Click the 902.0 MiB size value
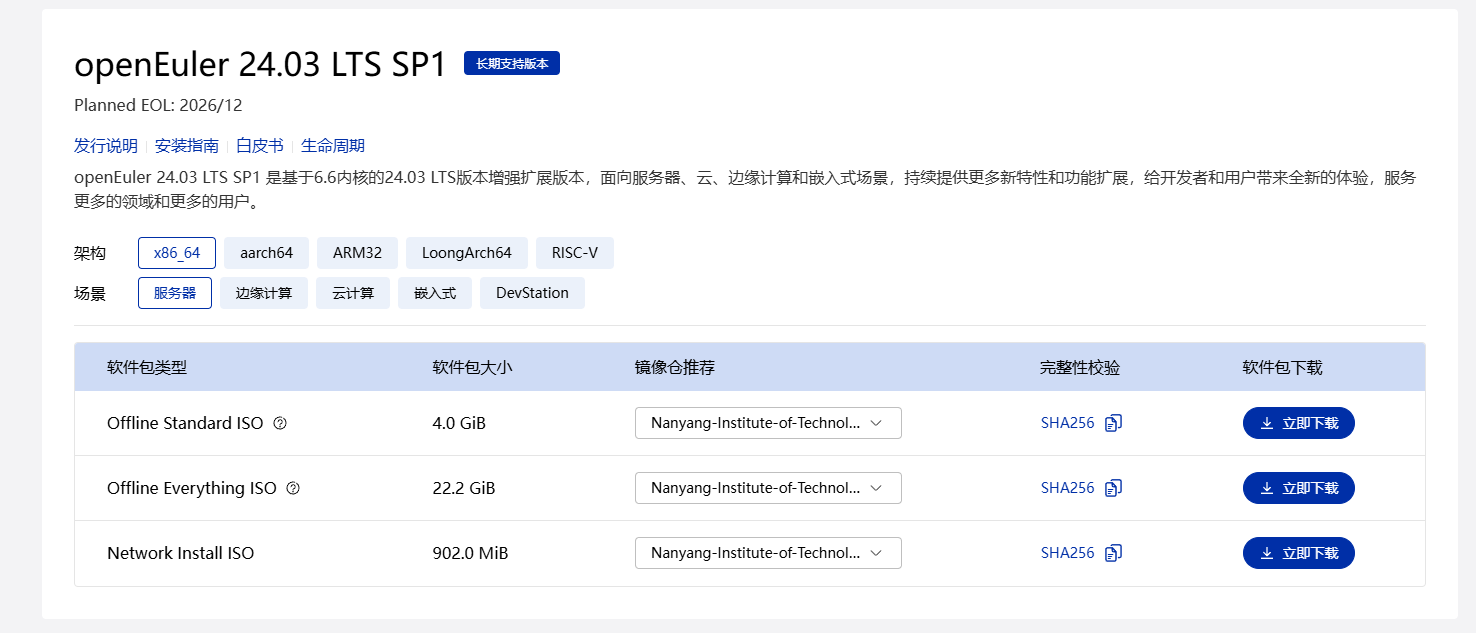 pos(470,553)
